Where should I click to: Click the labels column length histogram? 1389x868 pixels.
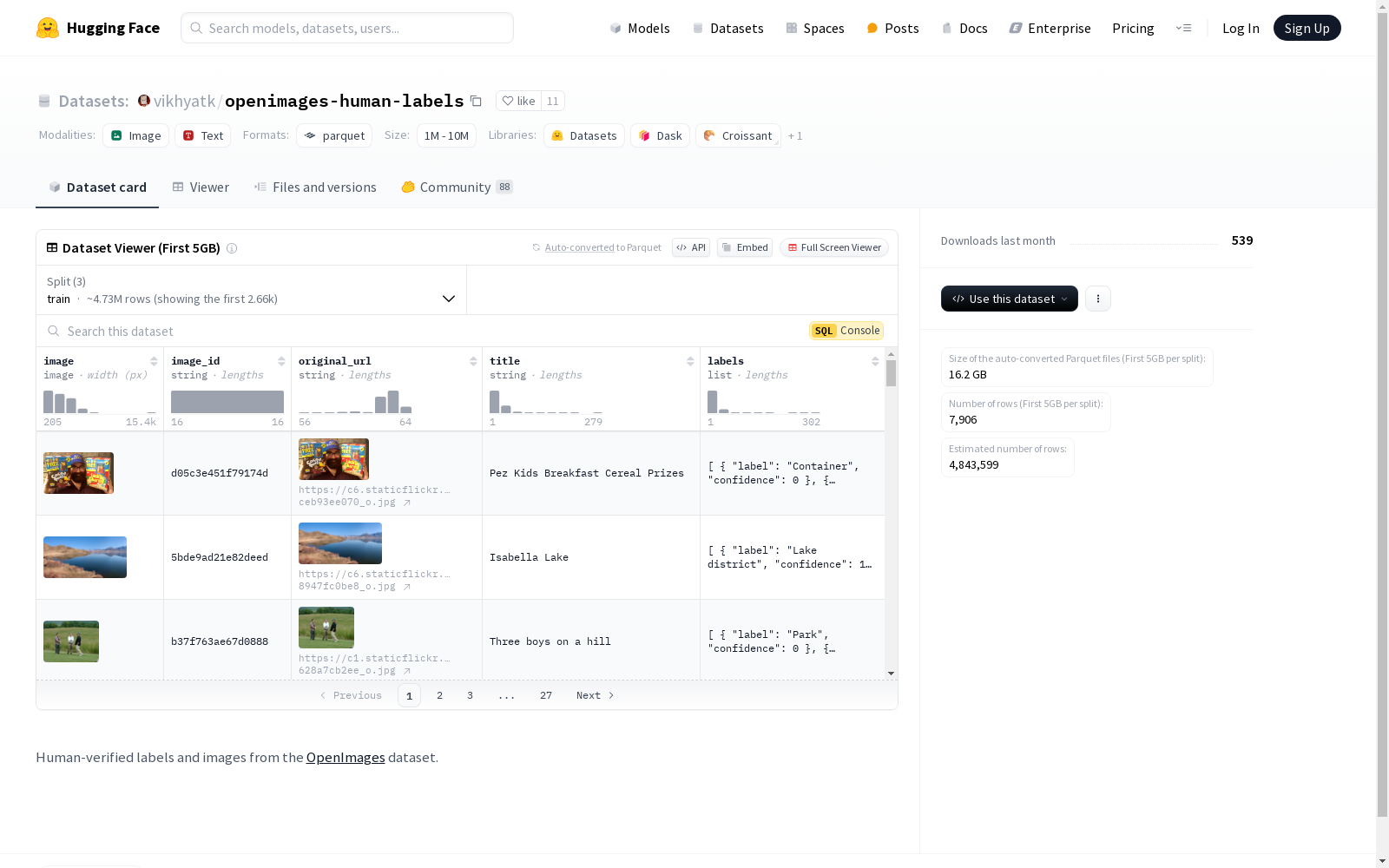764,402
